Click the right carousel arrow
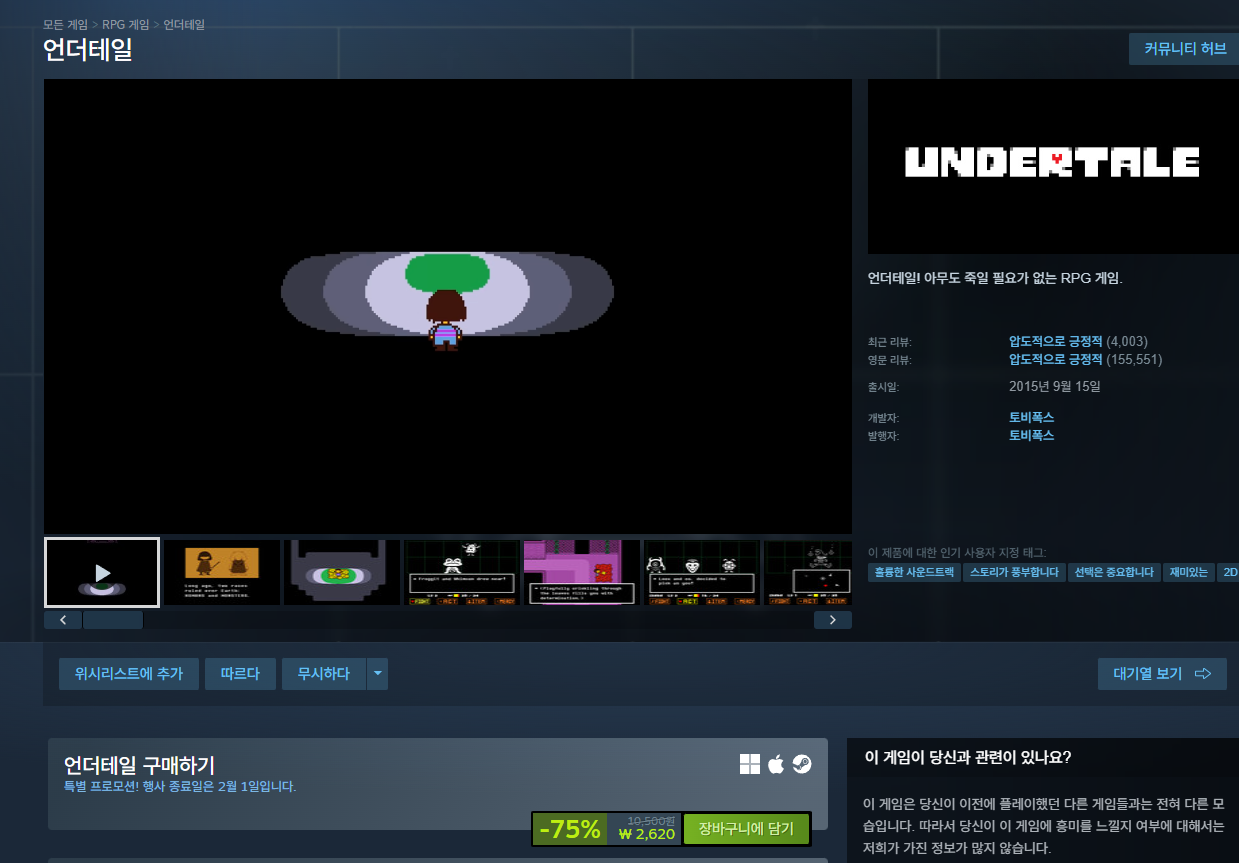Viewport: 1239px width, 863px height. (832, 619)
